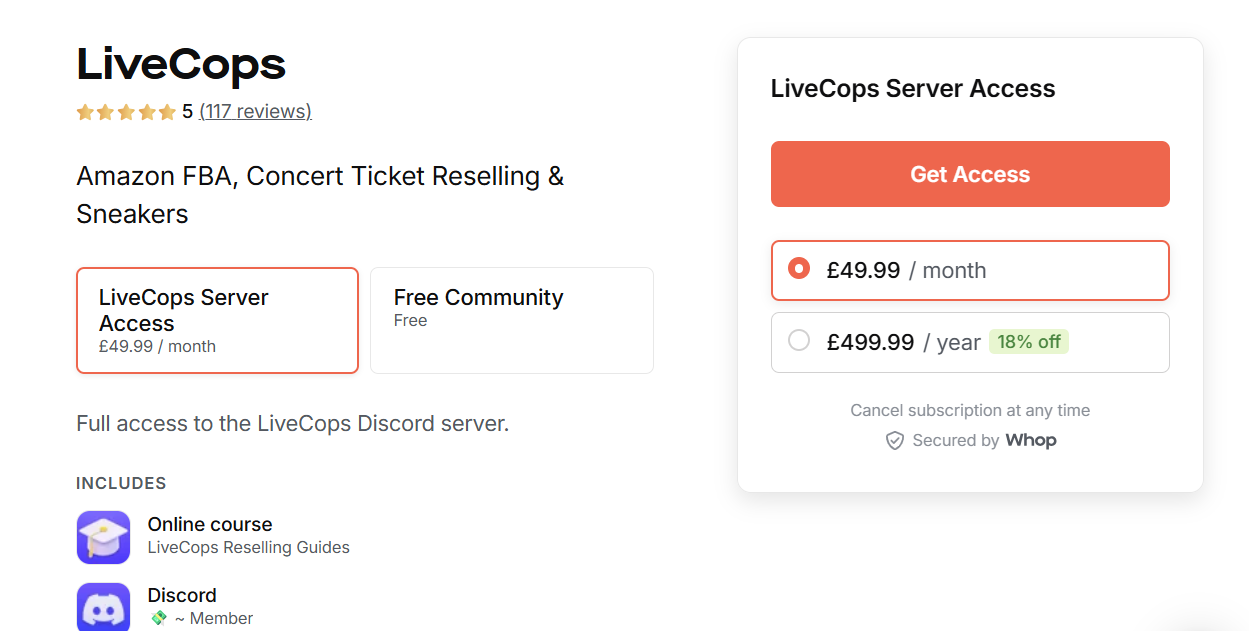Select the £49.99 per month billing option

click(x=969, y=270)
